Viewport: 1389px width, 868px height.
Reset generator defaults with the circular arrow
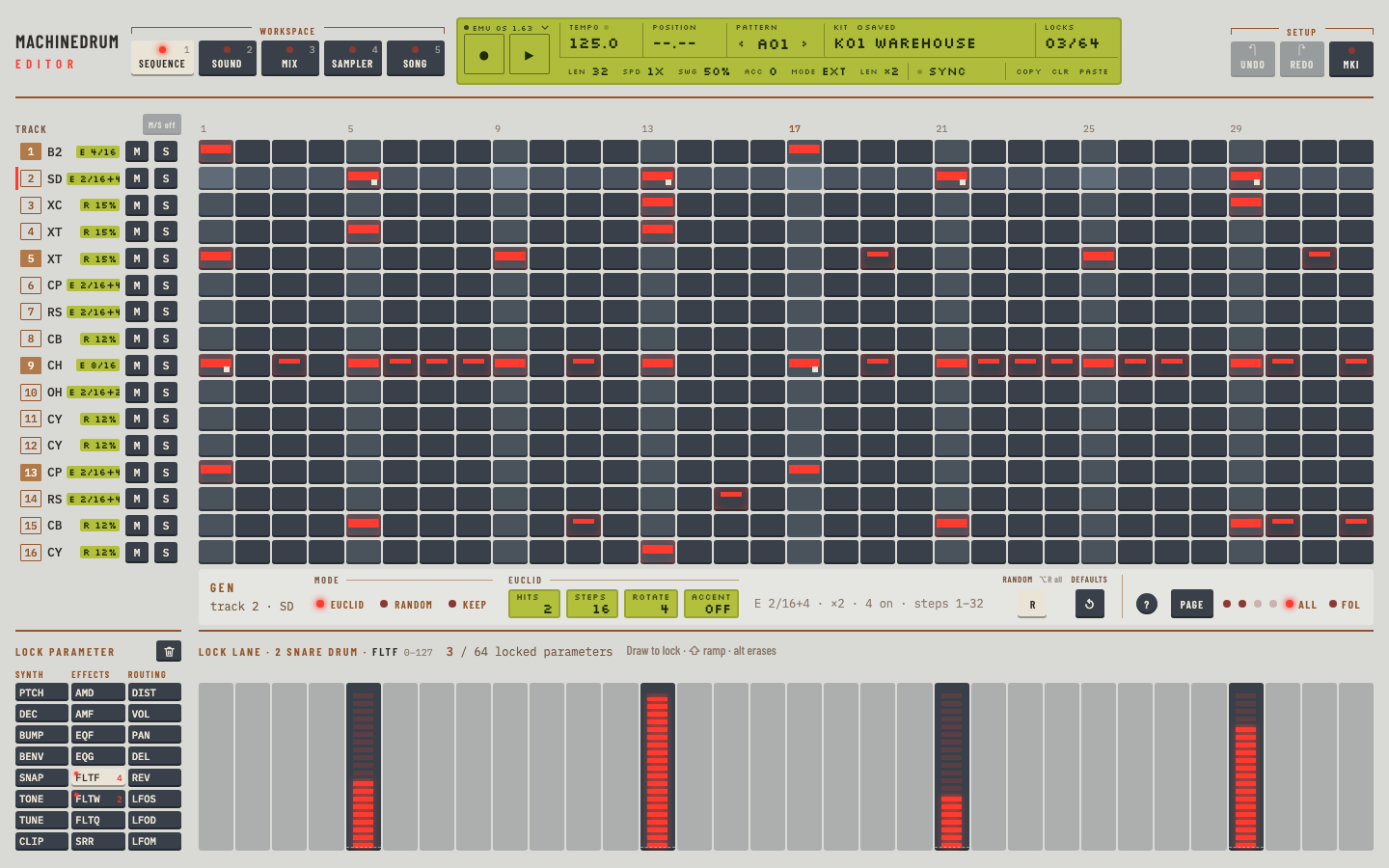pos(1089,604)
